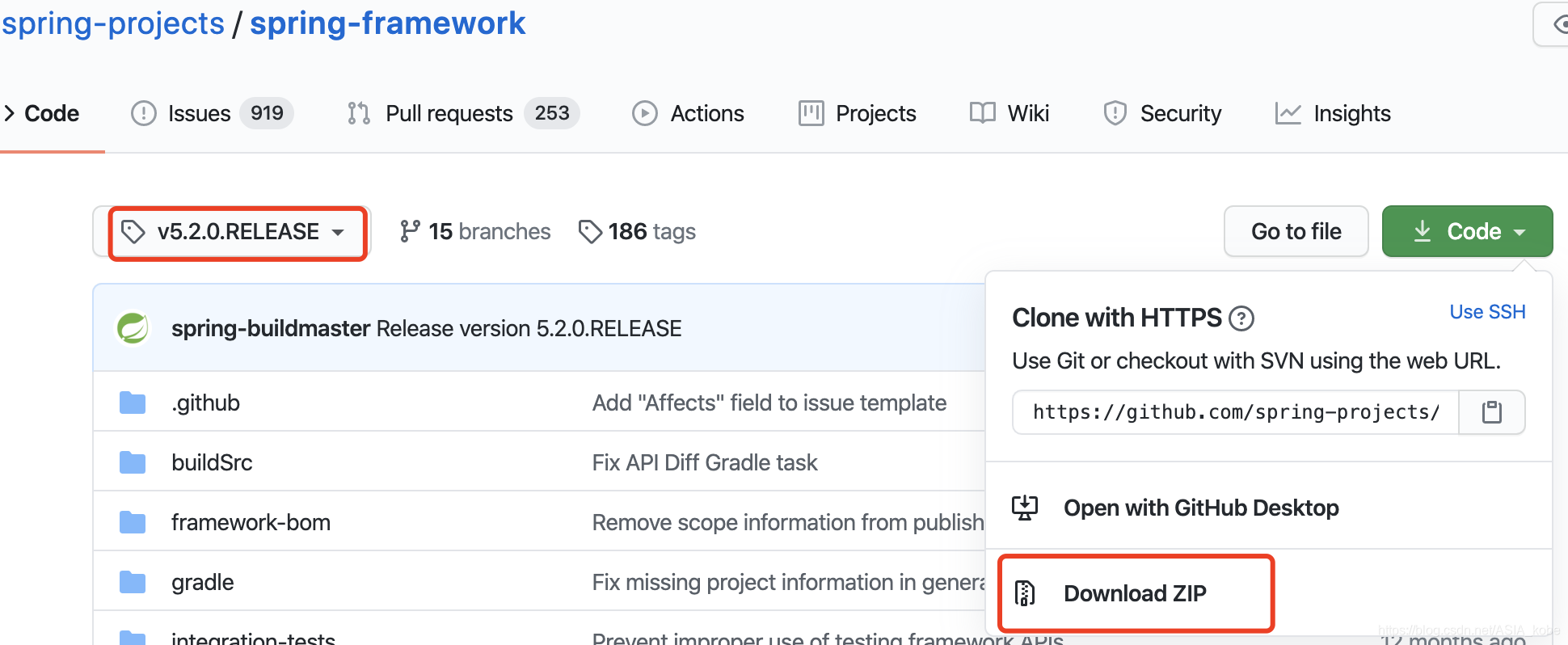
Task: Open the Pull requests tab
Action: tap(462, 113)
